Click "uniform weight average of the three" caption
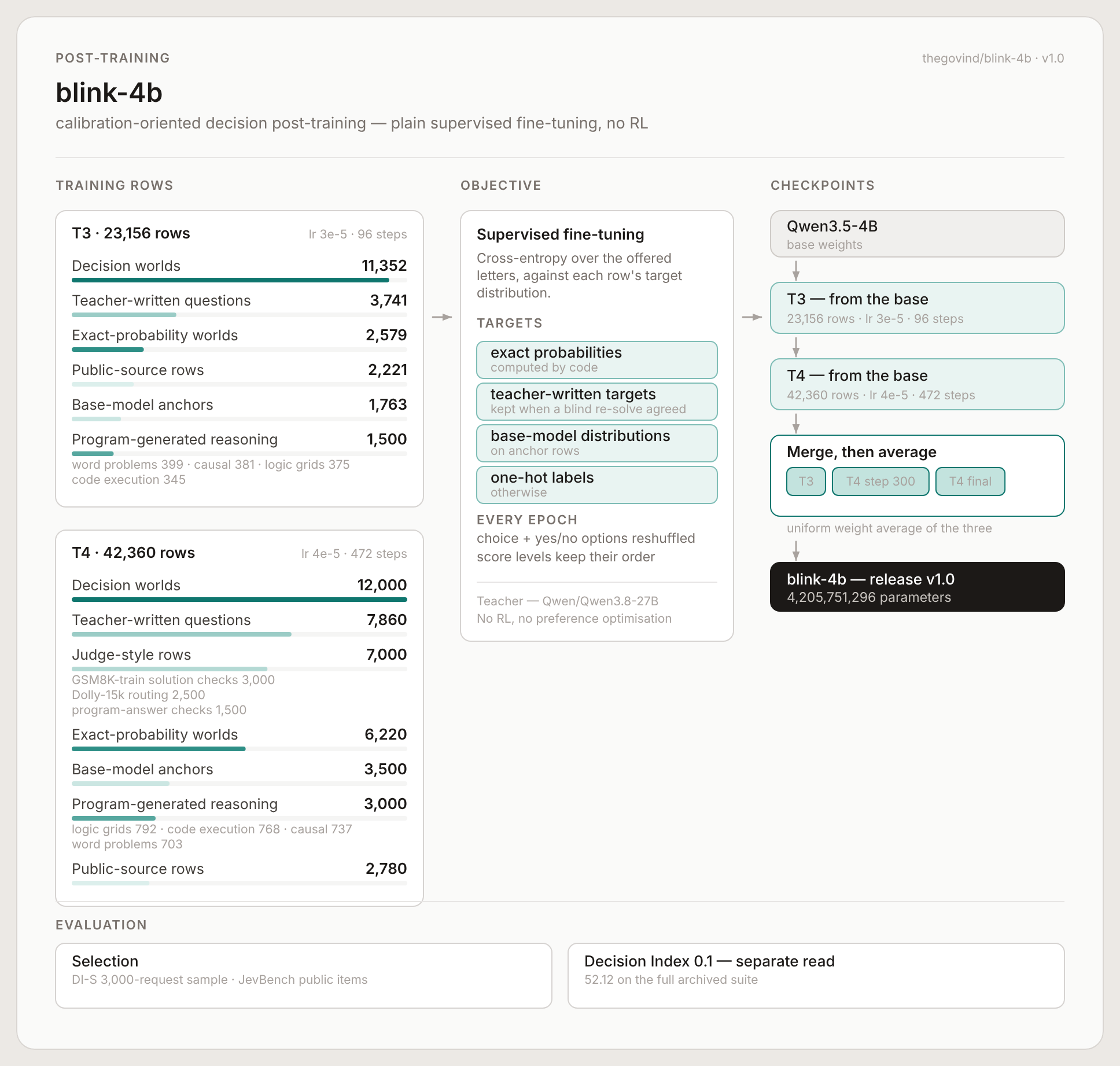Image resolution: width=1120 pixels, height=1066 pixels. pyautogui.click(x=889, y=528)
